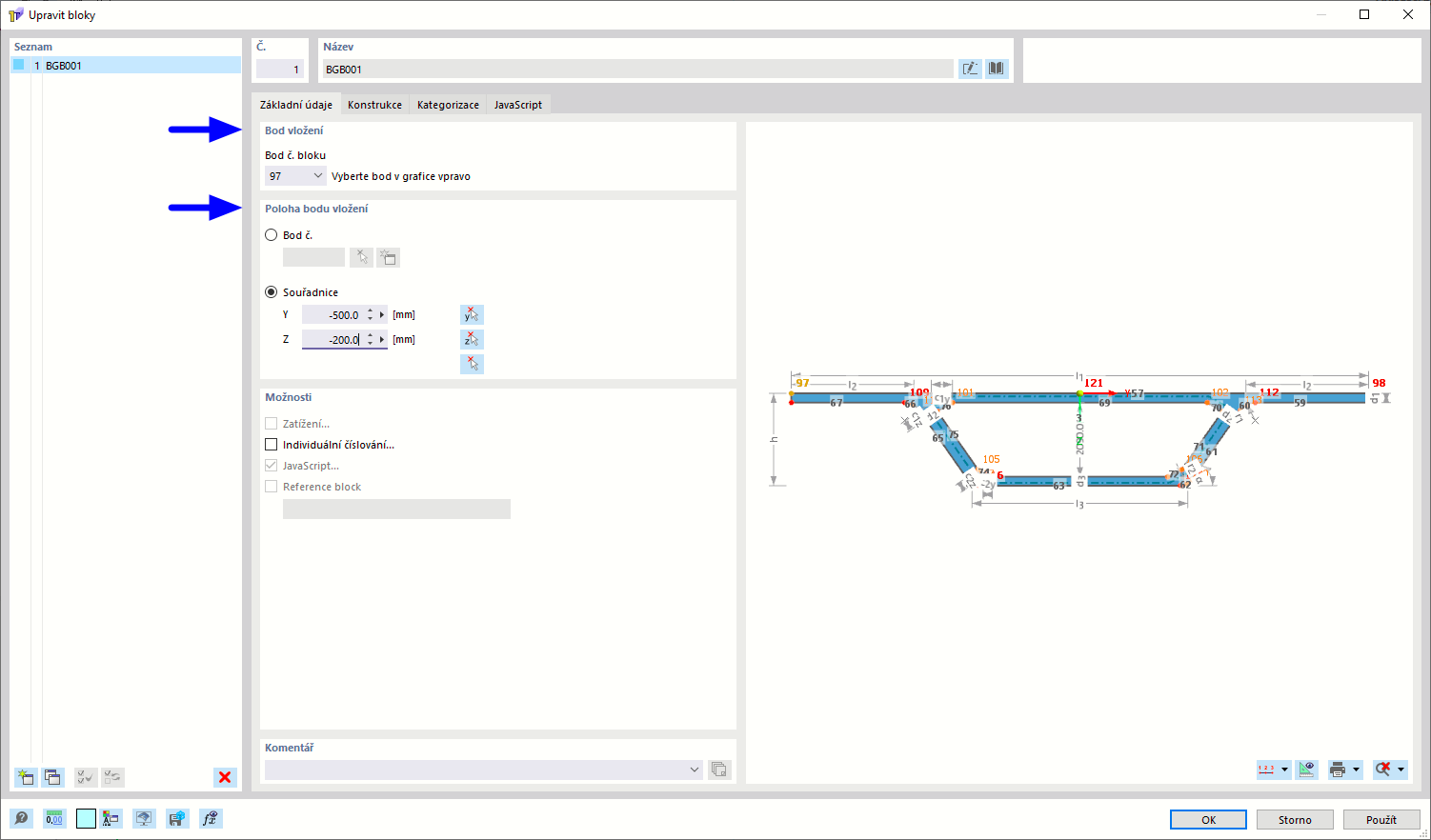Click the invert selection icon
The image size is (1431, 840).
[x=112, y=777]
